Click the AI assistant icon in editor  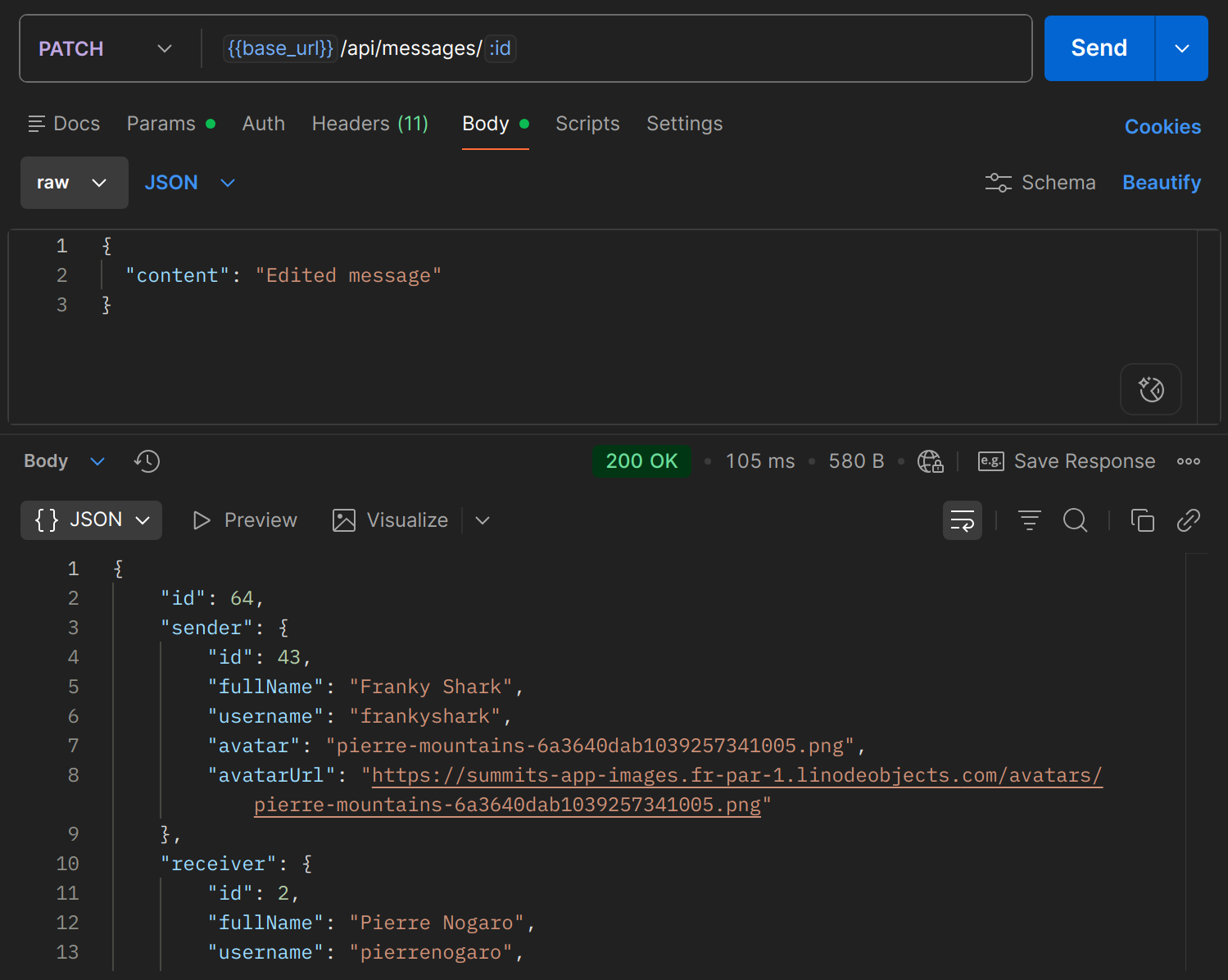tap(1150, 389)
